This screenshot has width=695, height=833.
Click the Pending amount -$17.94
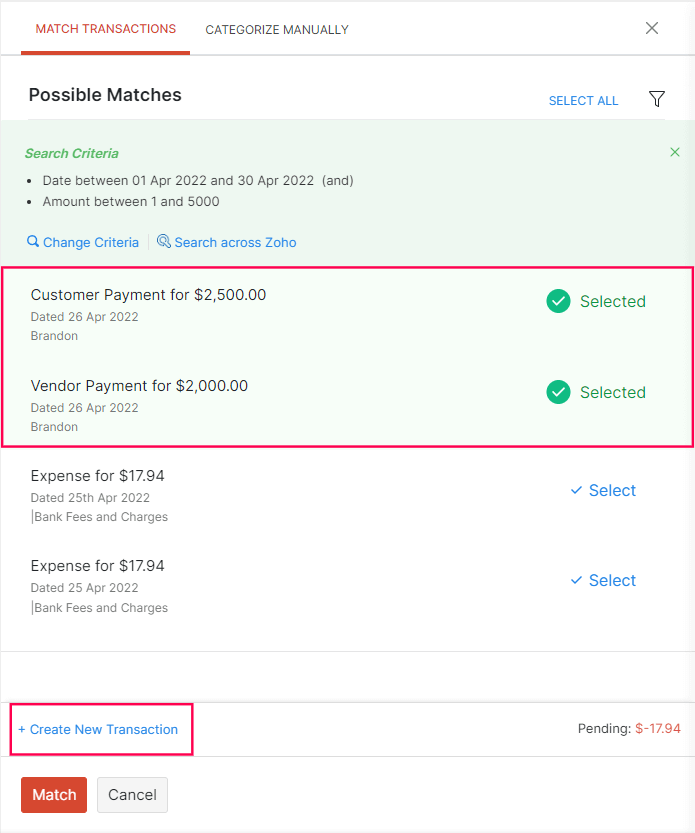[x=658, y=728]
